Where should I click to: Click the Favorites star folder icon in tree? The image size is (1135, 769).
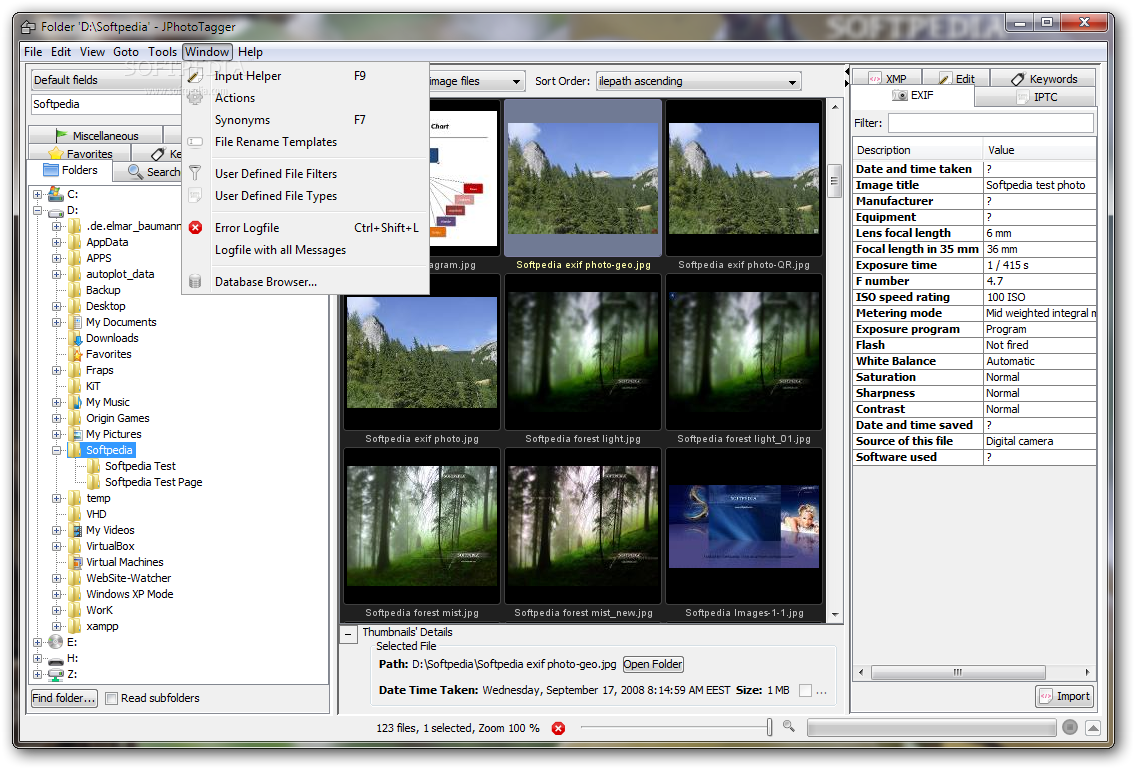click(x=75, y=354)
